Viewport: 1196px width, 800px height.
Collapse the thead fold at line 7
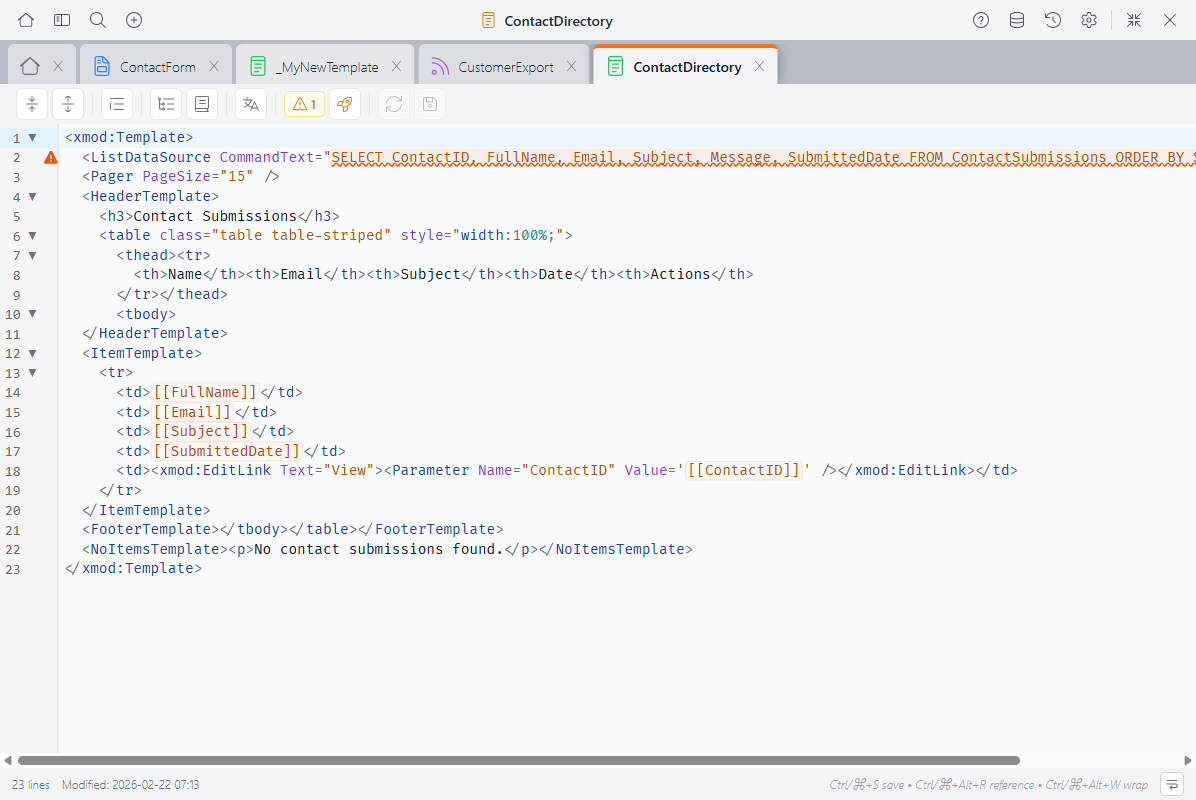(x=32, y=255)
